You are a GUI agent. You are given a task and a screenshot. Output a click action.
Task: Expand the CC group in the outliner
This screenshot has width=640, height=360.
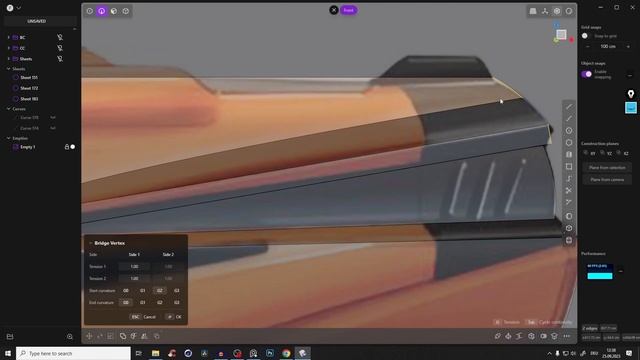pyautogui.click(x=9, y=48)
